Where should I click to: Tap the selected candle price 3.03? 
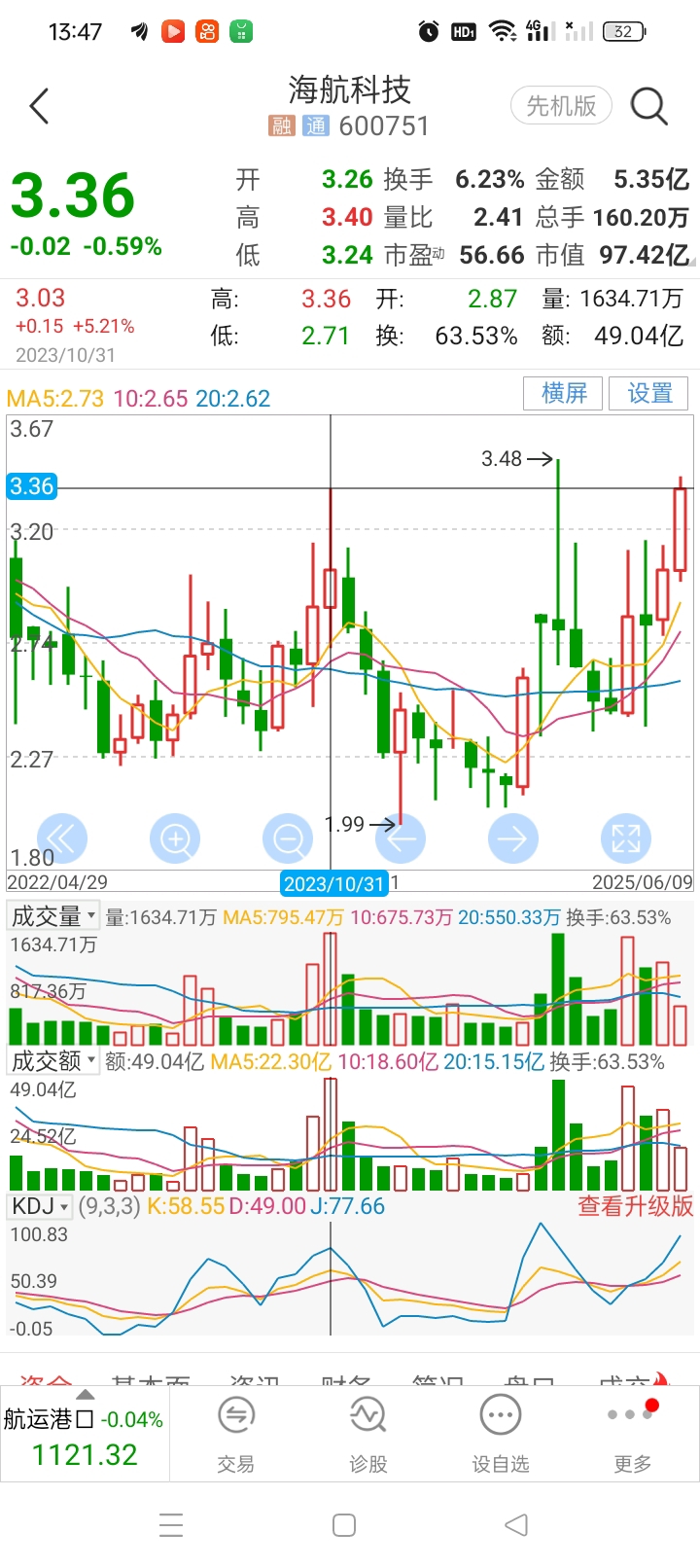(x=41, y=299)
